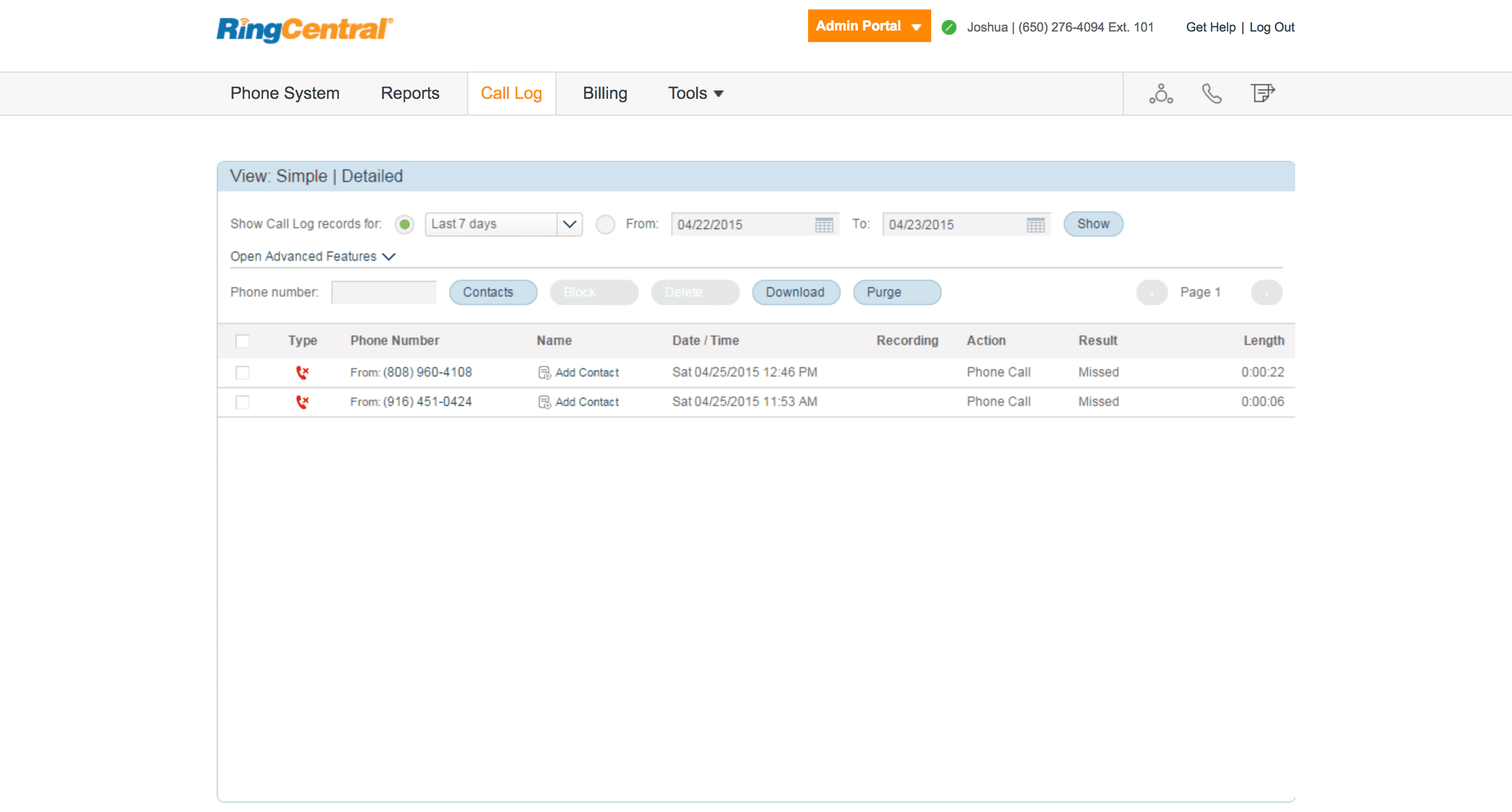Open the From date calendar picker icon
This screenshot has width=1512, height=812.
pyautogui.click(x=824, y=225)
